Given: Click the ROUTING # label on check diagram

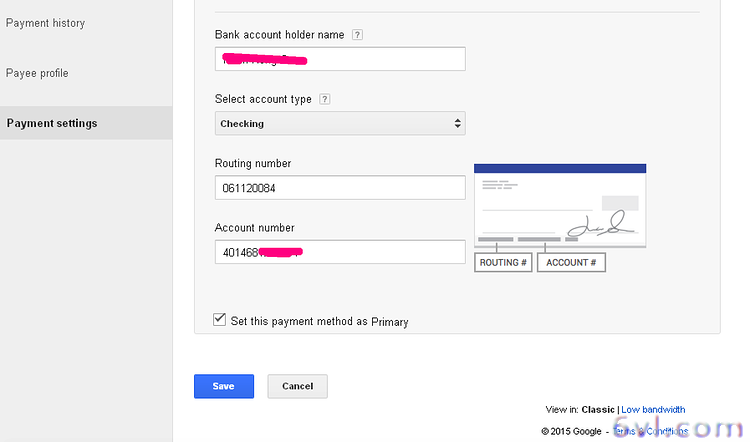Looking at the screenshot, I should pyautogui.click(x=503, y=262).
